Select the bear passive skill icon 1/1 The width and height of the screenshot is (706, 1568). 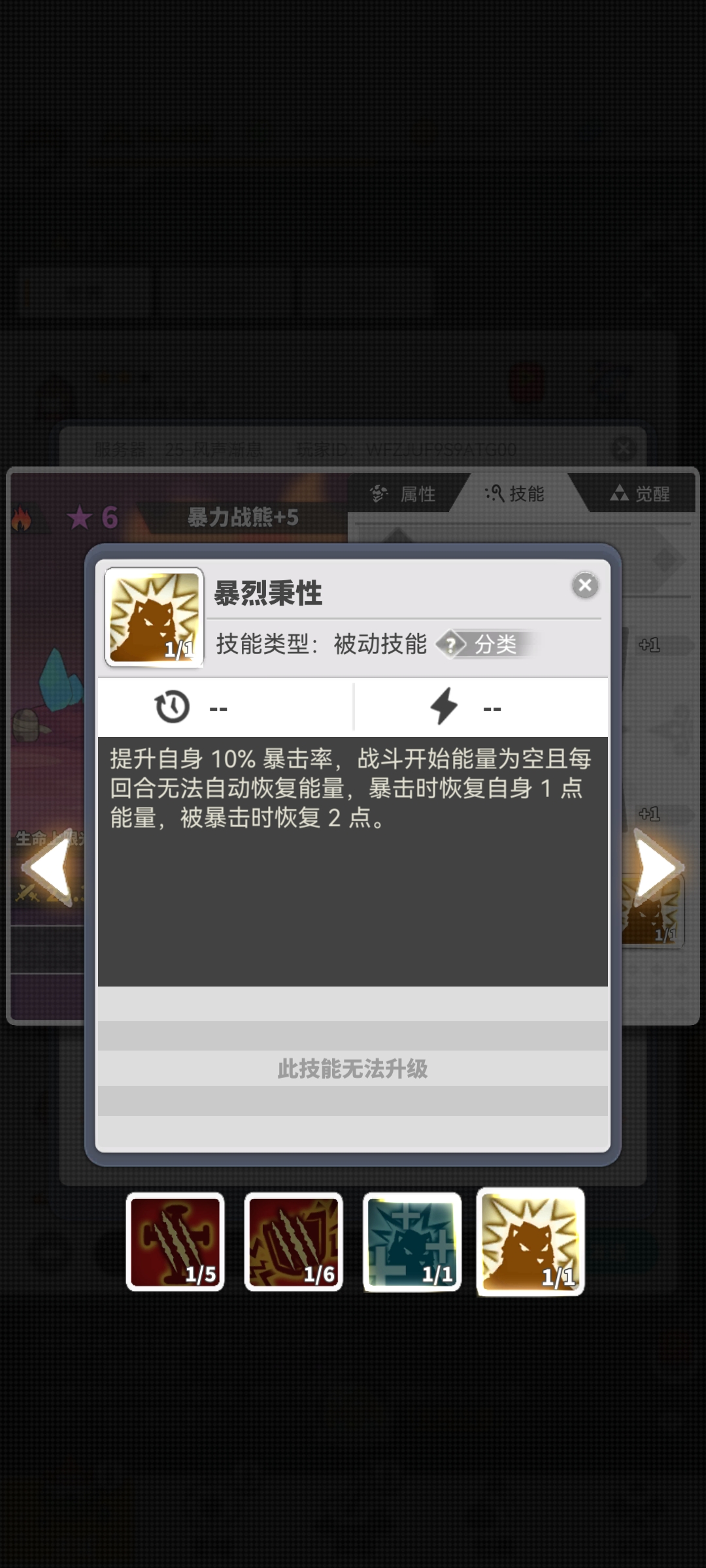tap(530, 1241)
